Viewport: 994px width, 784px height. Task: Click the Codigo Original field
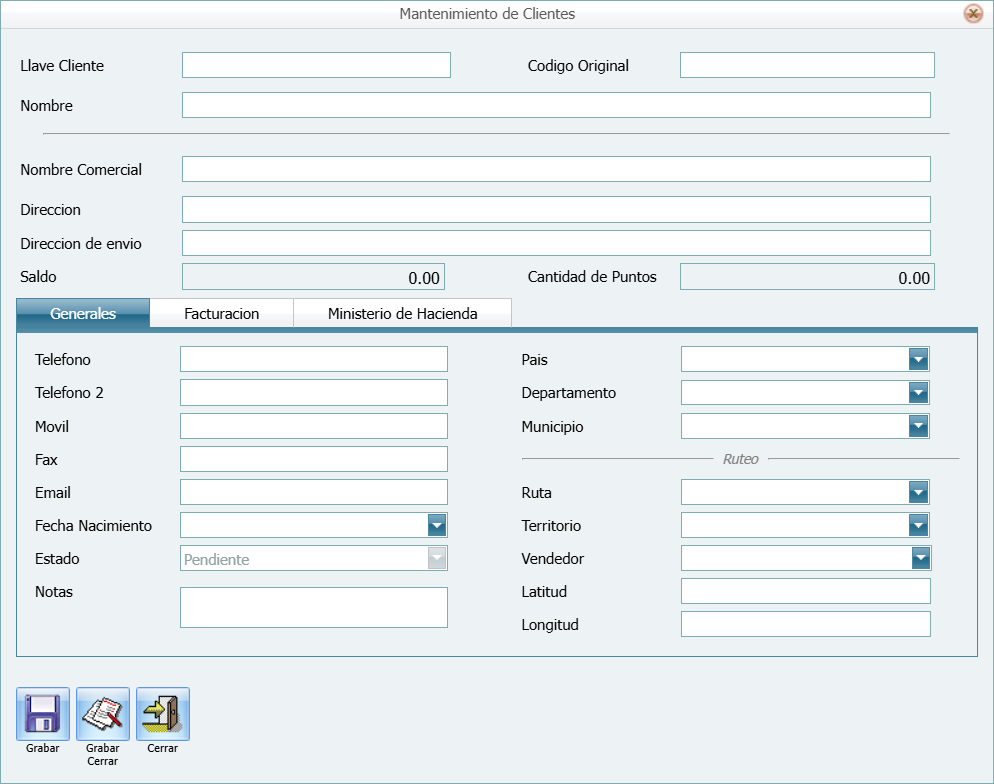coord(807,66)
